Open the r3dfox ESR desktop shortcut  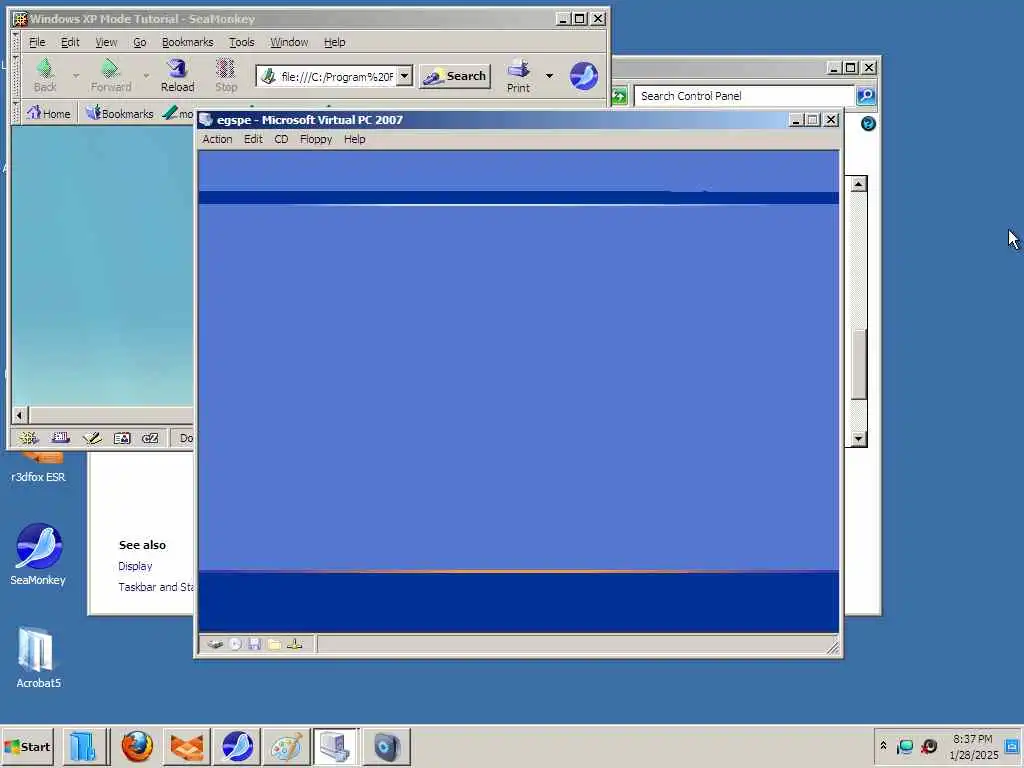(39, 470)
